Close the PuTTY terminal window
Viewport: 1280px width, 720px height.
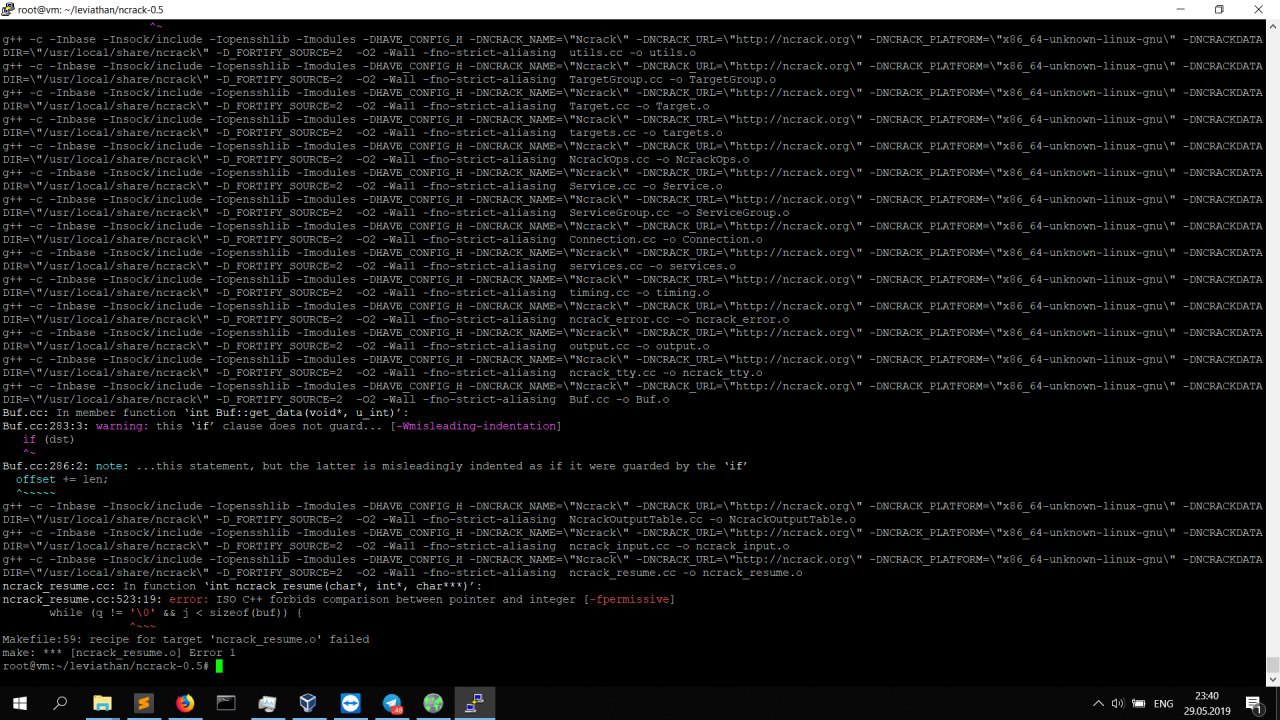[x=1259, y=9]
